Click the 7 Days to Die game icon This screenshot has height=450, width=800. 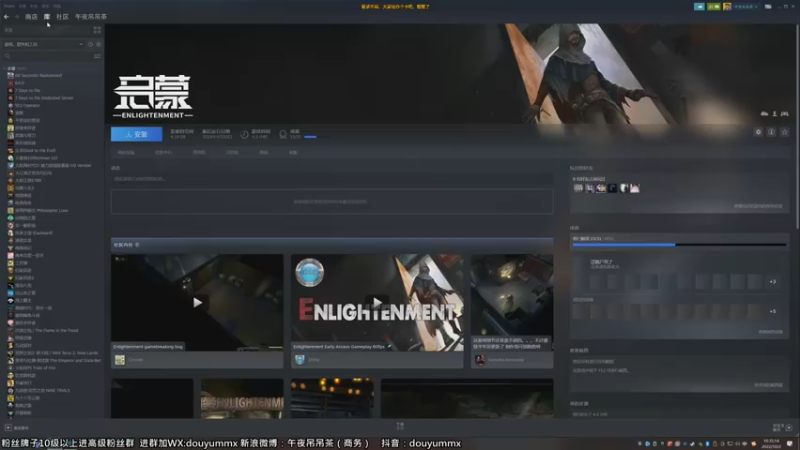[10, 90]
